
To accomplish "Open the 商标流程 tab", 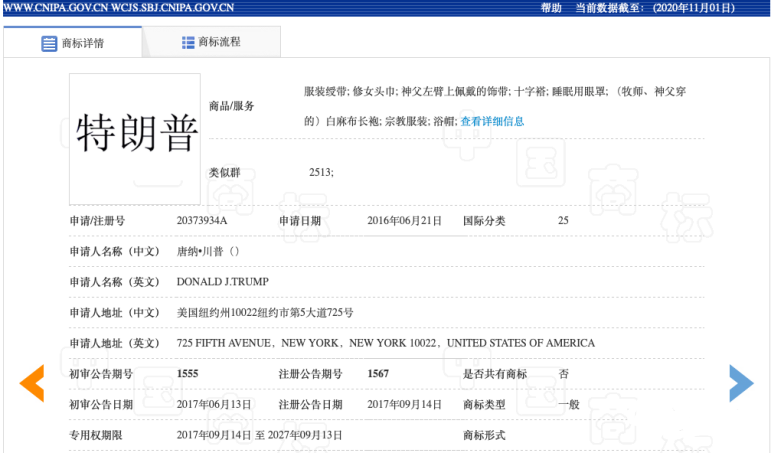I will [219, 42].
